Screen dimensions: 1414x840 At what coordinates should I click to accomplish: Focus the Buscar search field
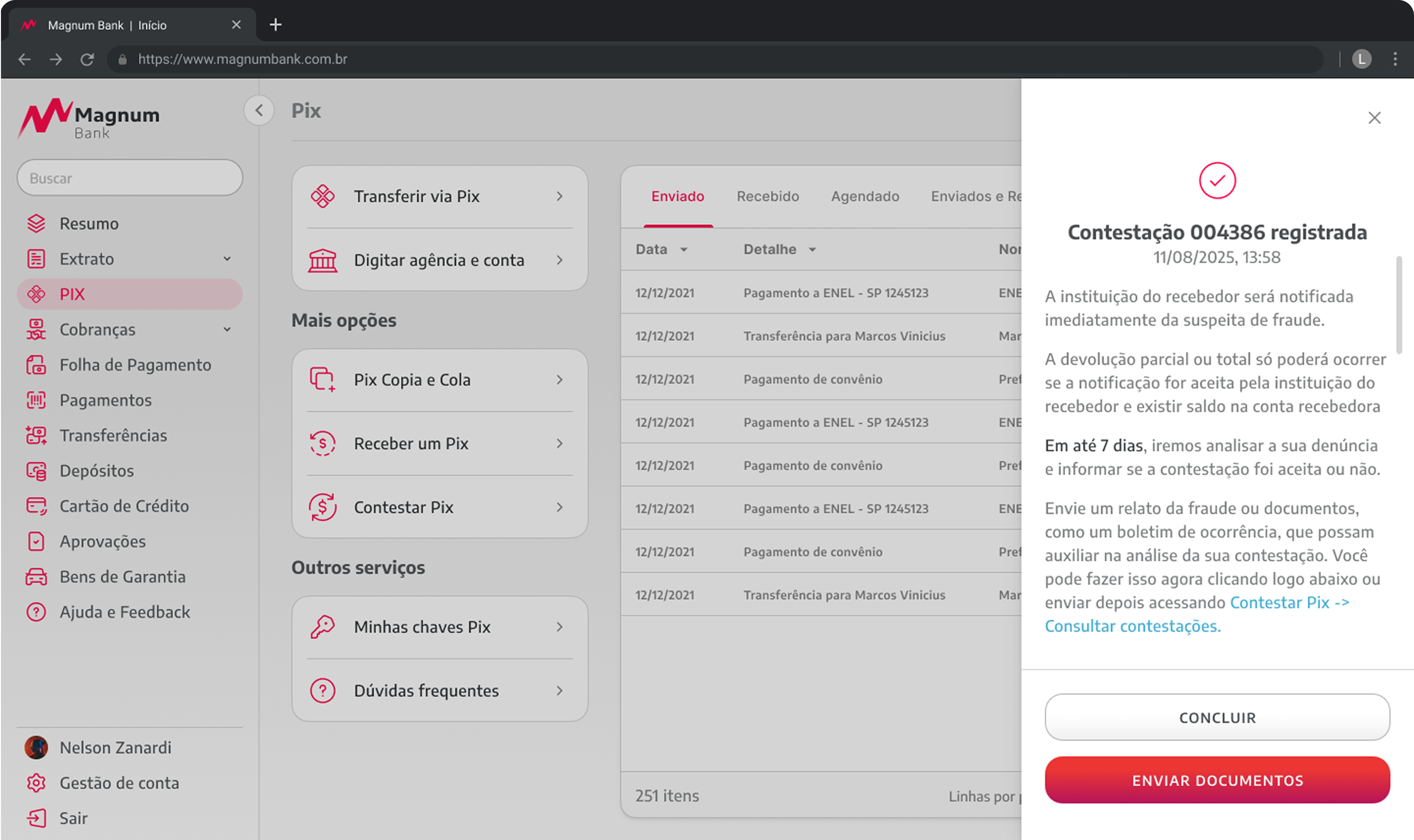(130, 178)
